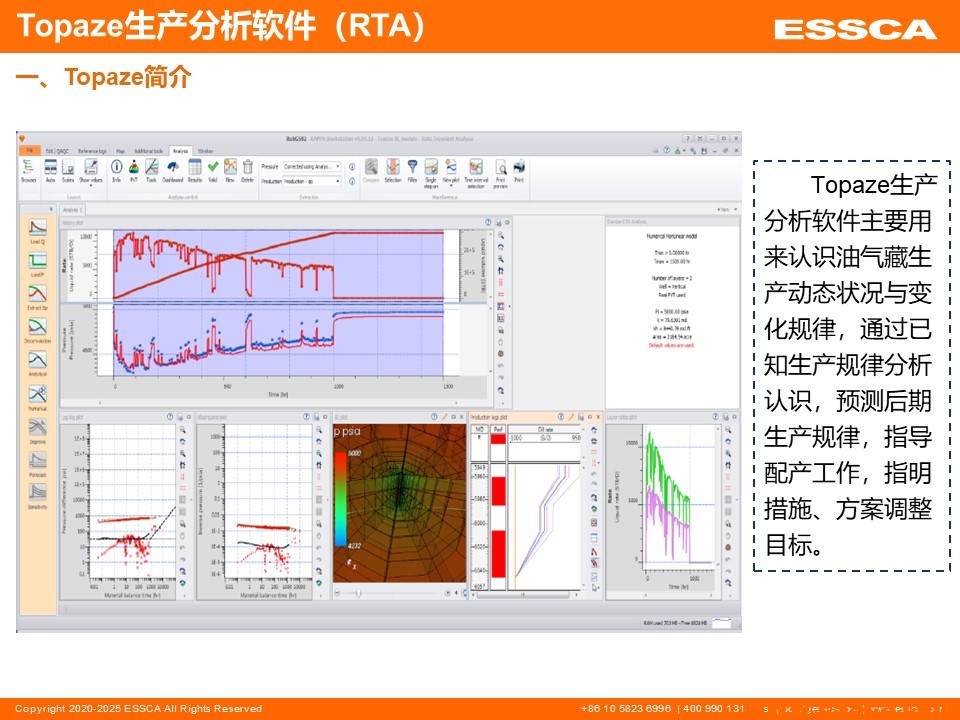Click the Delete trash icon
This screenshot has height=720, width=960.
coord(247,169)
